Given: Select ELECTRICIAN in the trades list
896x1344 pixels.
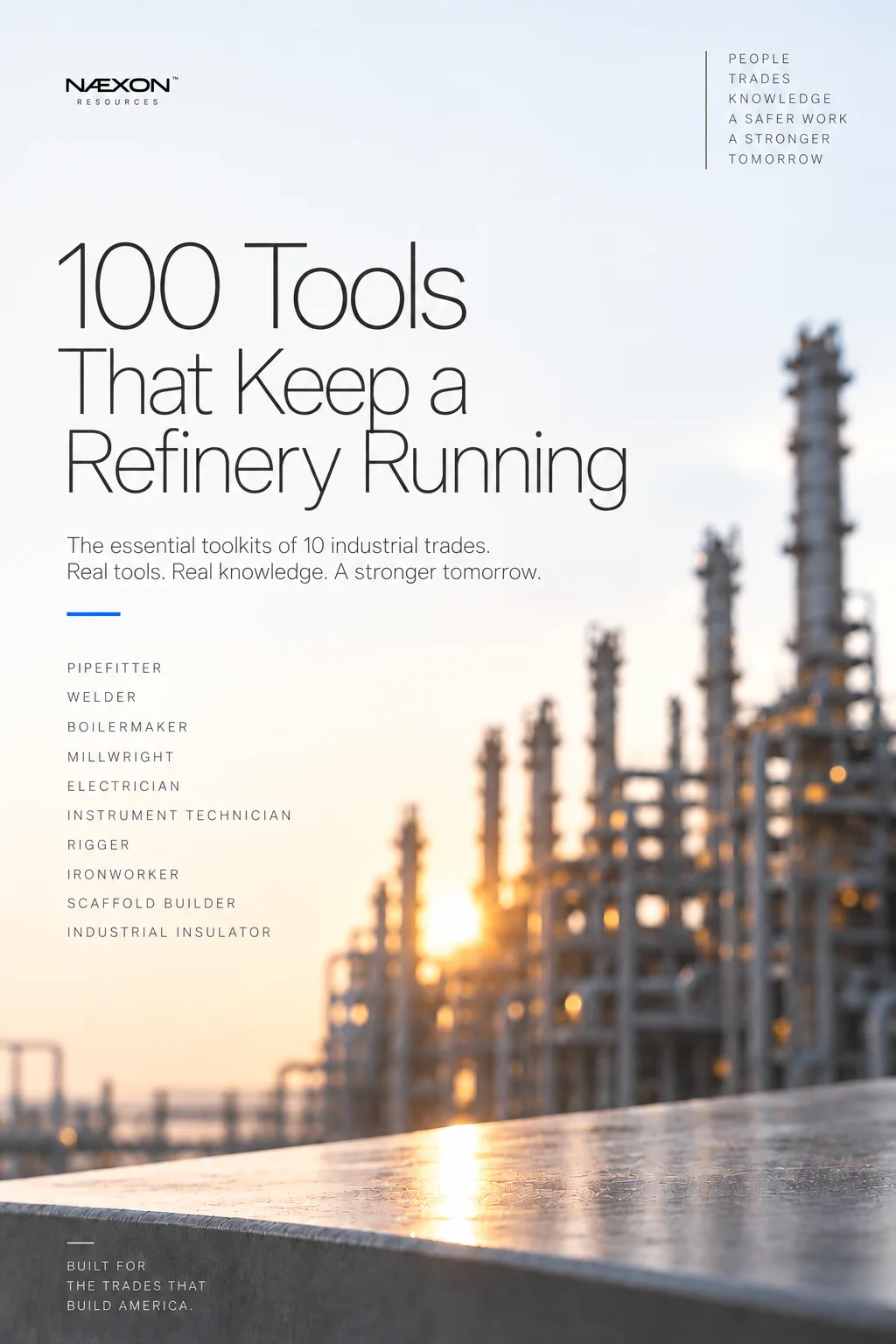Looking at the screenshot, I should pyautogui.click(x=123, y=787).
